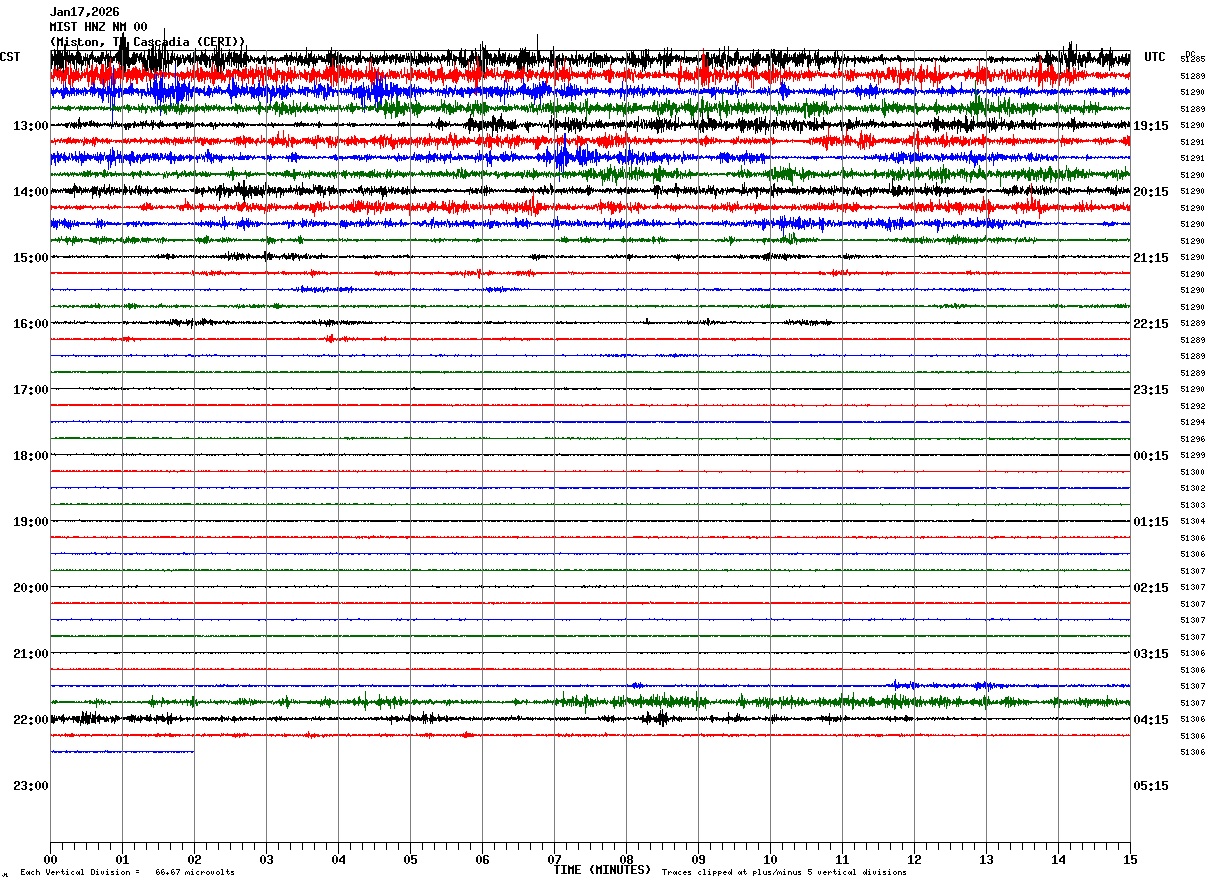This screenshot has height=886, width=1210.
Task: Click the 22:15 UTC time label
Action: [1151, 324]
